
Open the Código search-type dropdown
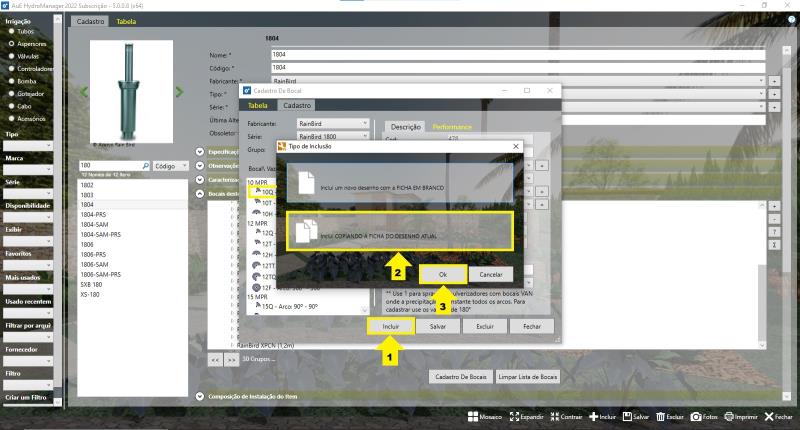point(171,165)
